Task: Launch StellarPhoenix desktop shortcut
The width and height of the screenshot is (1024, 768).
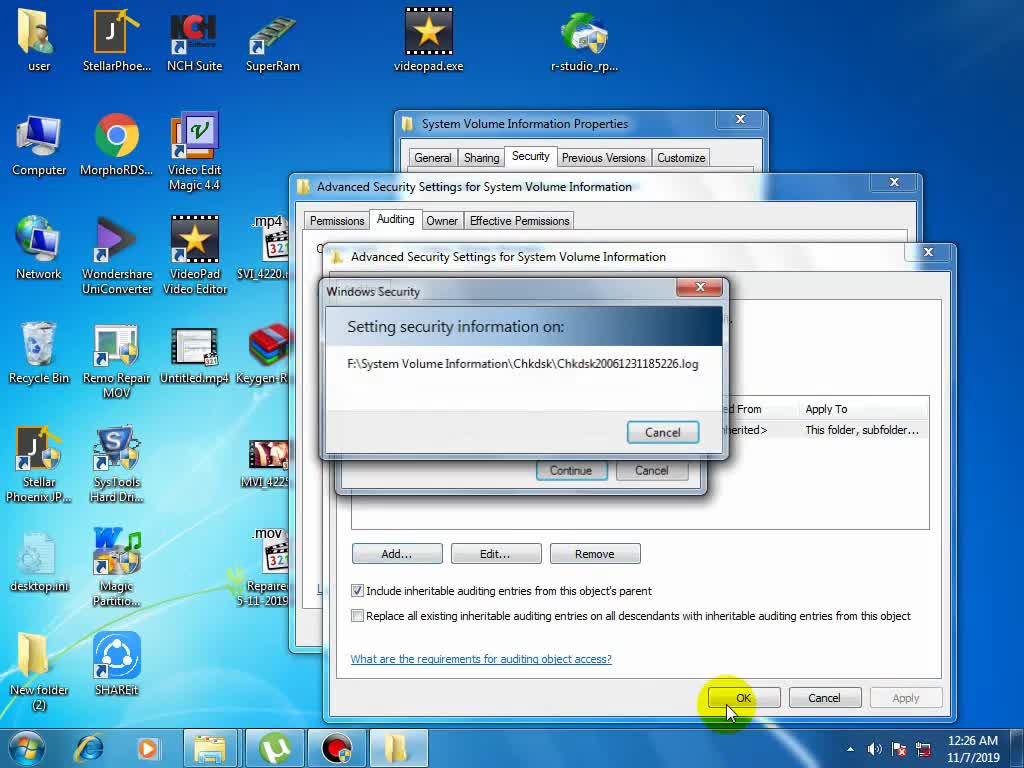Action: click(x=116, y=39)
